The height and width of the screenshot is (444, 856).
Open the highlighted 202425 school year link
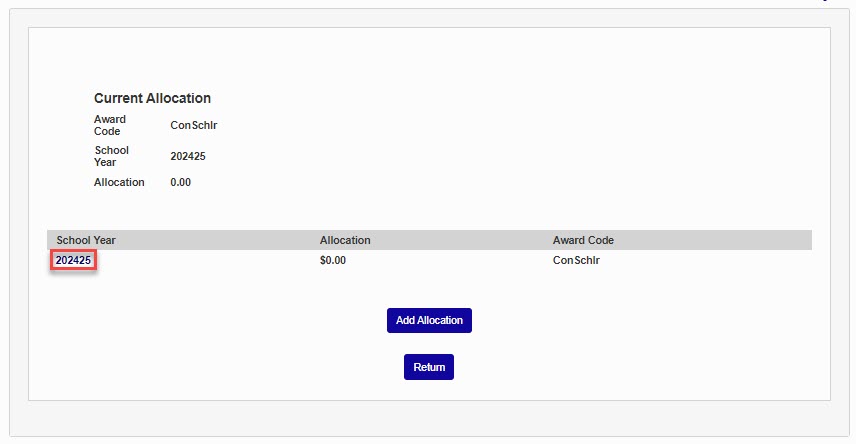click(73, 261)
